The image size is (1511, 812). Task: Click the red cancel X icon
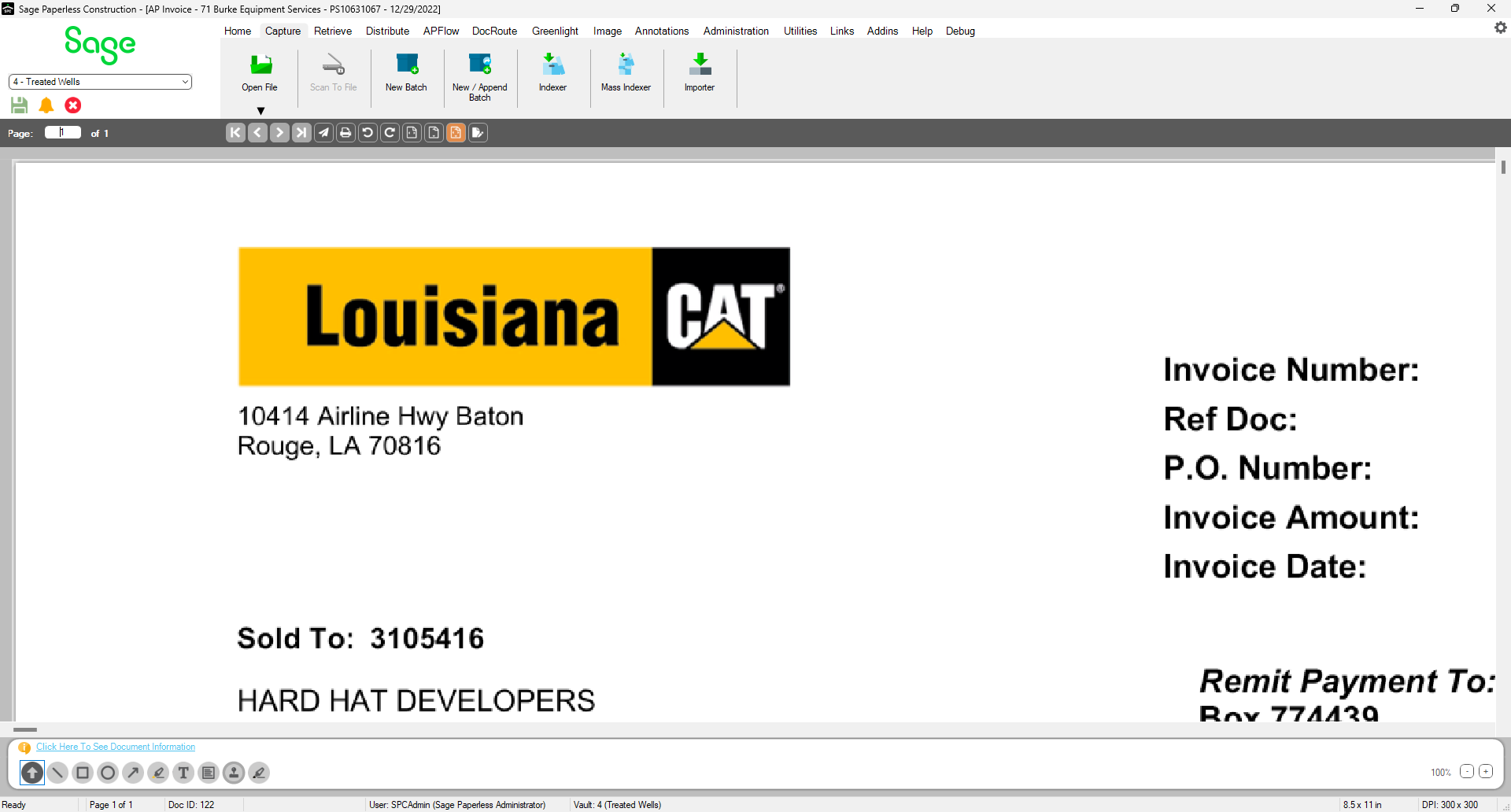point(73,105)
